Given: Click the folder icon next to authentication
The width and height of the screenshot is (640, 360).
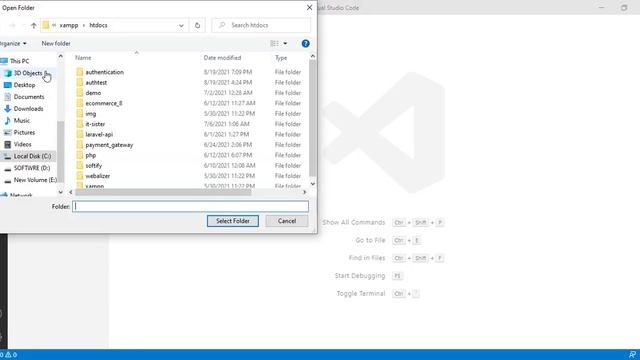Looking at the screenshot, I should (x=80, y=72).
